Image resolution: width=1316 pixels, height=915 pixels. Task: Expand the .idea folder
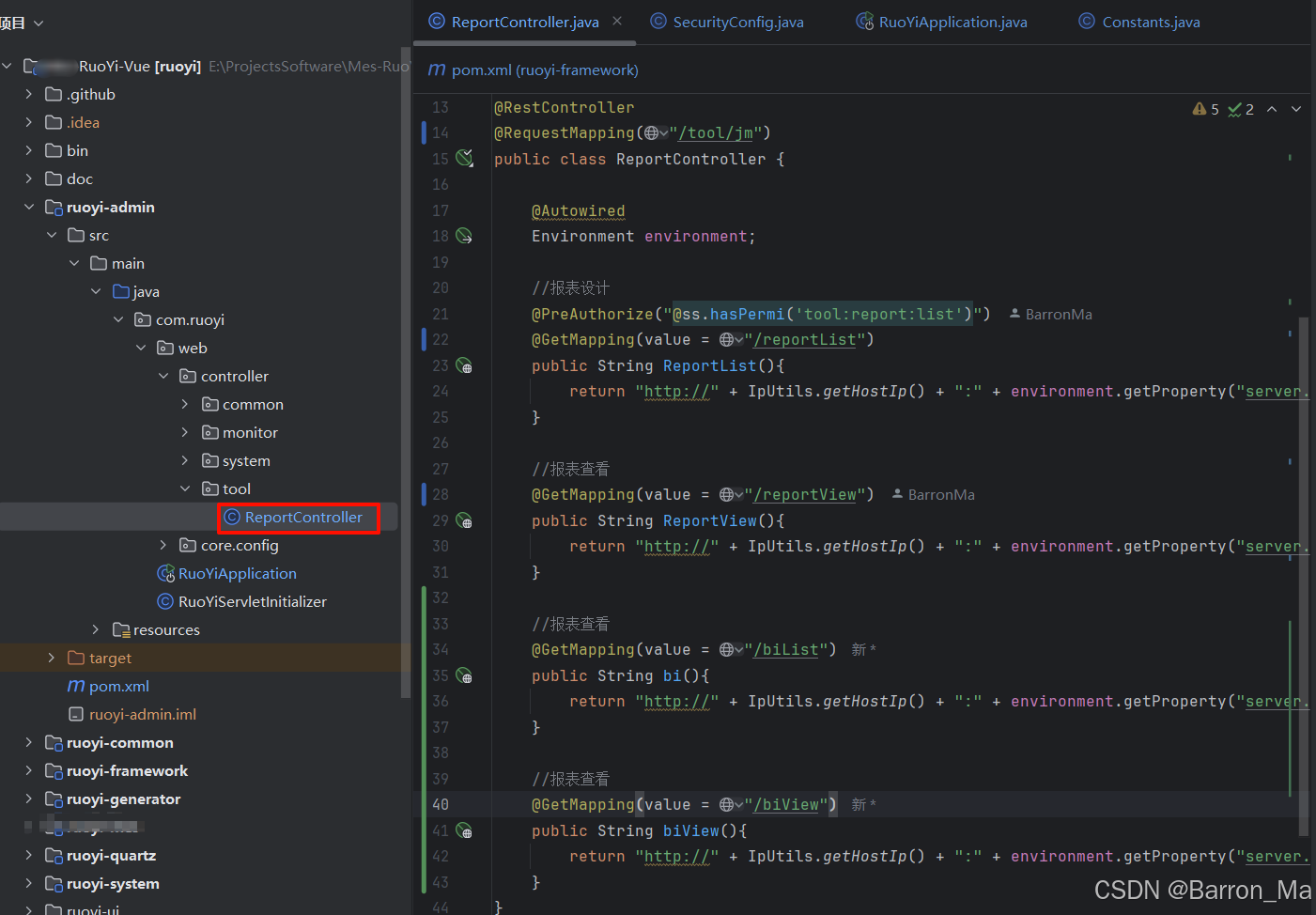pos(29,122)
